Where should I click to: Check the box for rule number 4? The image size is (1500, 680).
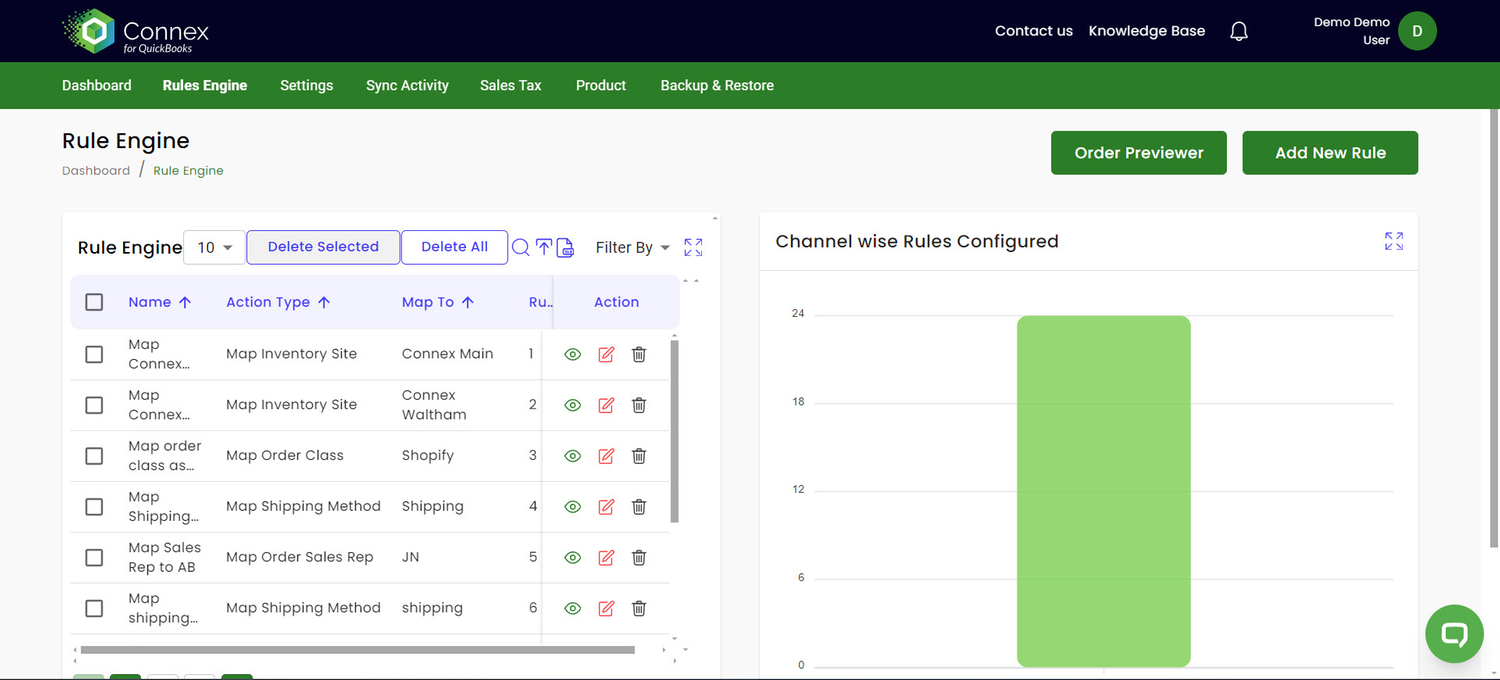(x=94, y=507)
